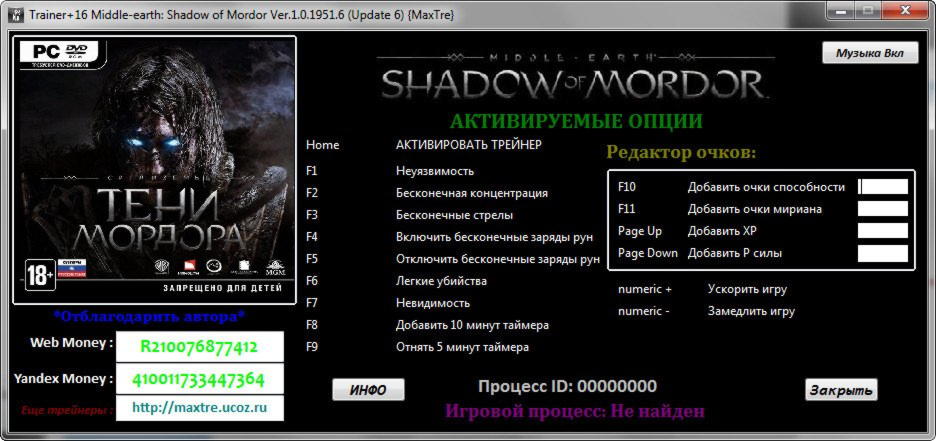Image resolution: width=936 pixels, height=441 pixels.
Task: Click the Yandex Money : label
Action: 63,379
